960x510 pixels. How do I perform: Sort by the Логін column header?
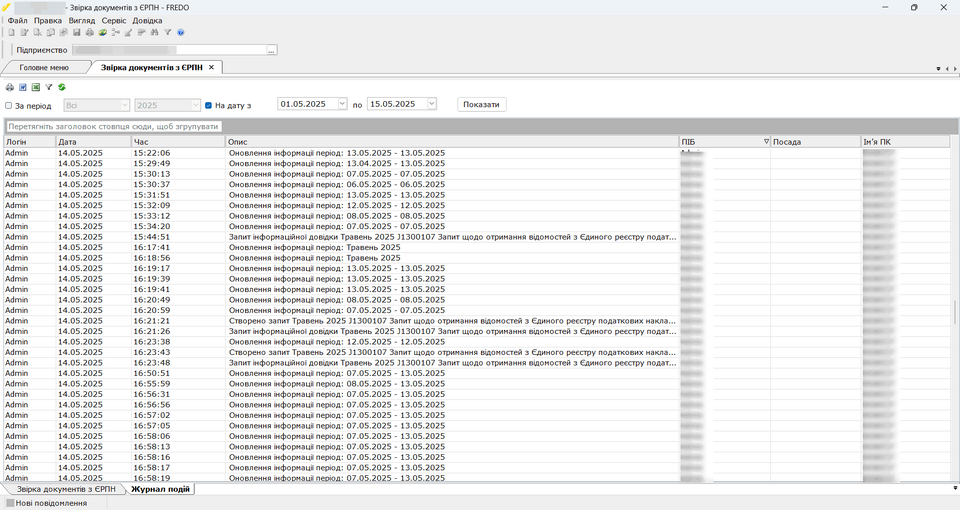tap(29, 141)
